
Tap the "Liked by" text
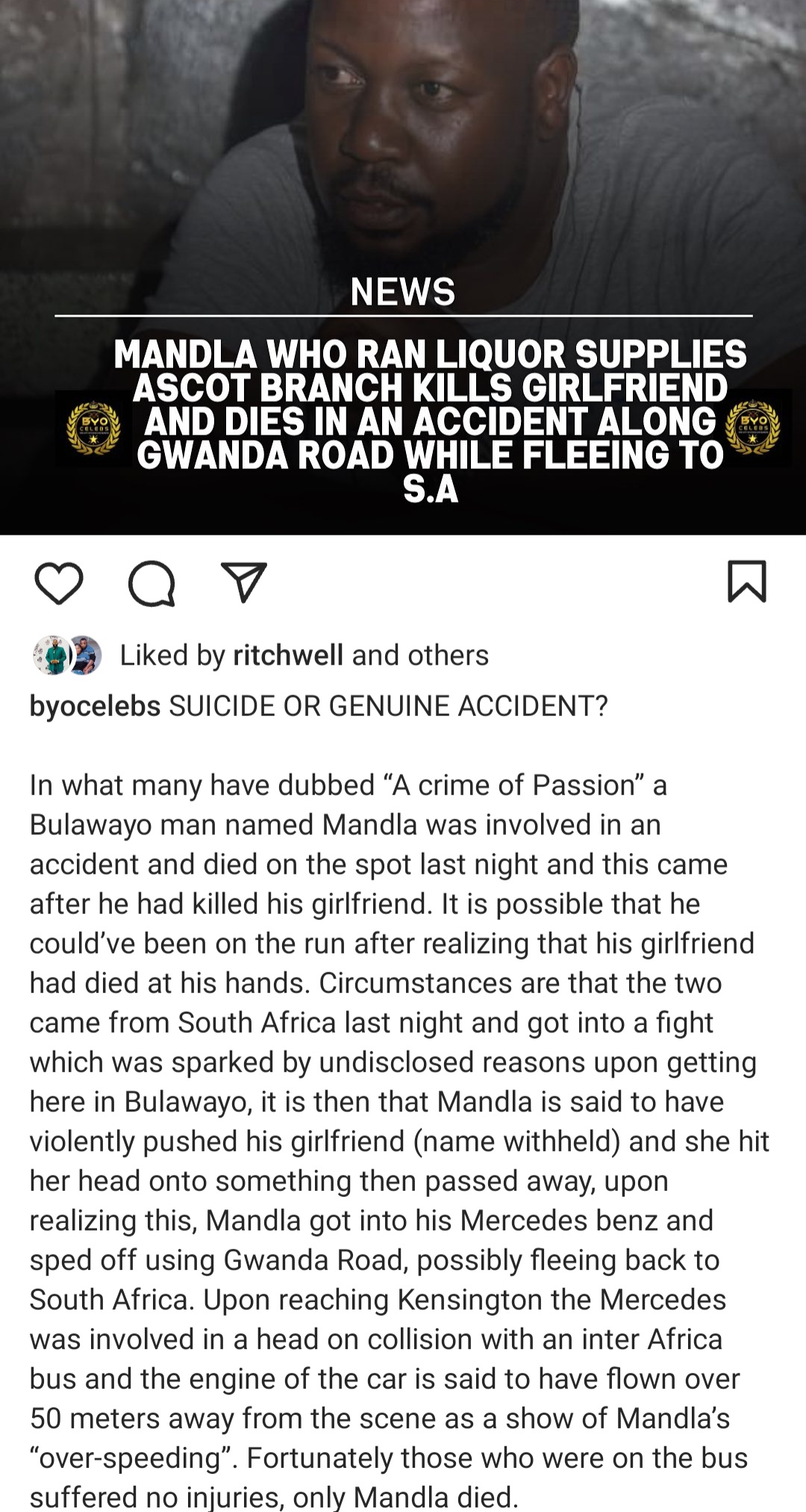[172, 655]
